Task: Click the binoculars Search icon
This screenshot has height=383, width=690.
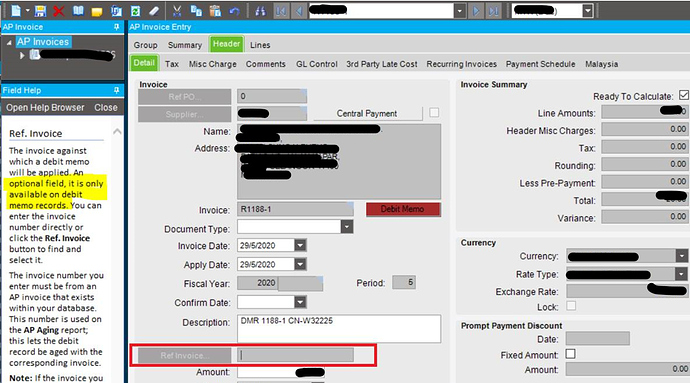Action: point(261,11)
